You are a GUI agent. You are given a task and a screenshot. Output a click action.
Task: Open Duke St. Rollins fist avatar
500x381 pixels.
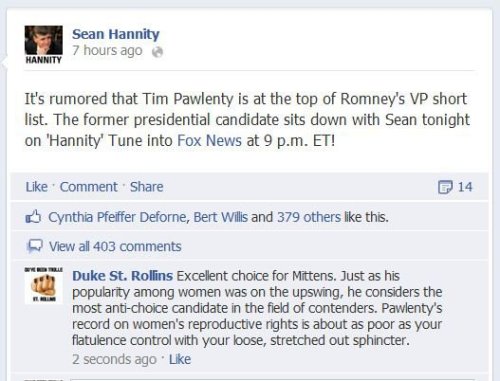[43, 285]
